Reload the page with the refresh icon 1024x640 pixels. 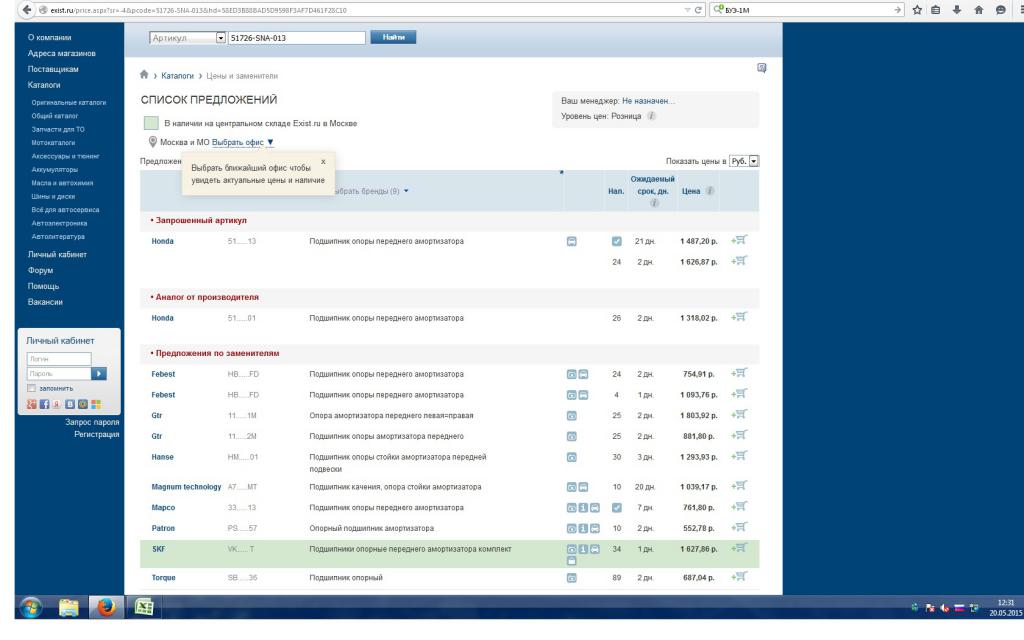click(x=698, y=10)
